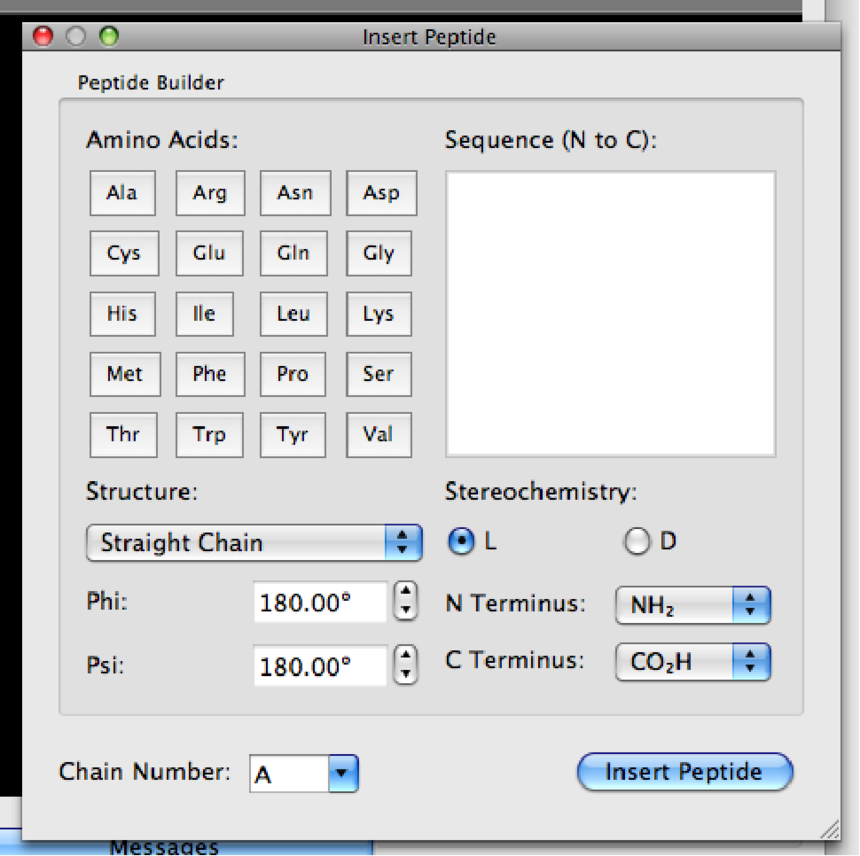Choose the Lys amino acid

pyautogui.click(x=379, y=314)
